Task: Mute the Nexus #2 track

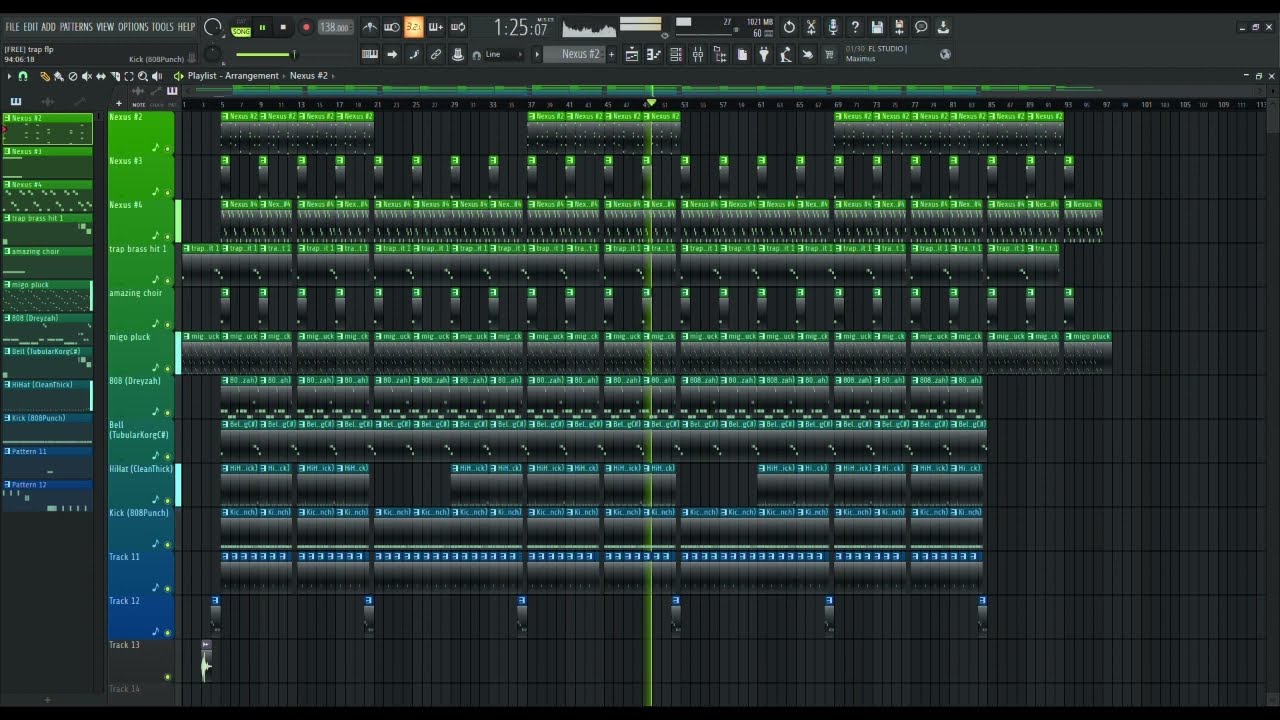Action: click(167, 149)
